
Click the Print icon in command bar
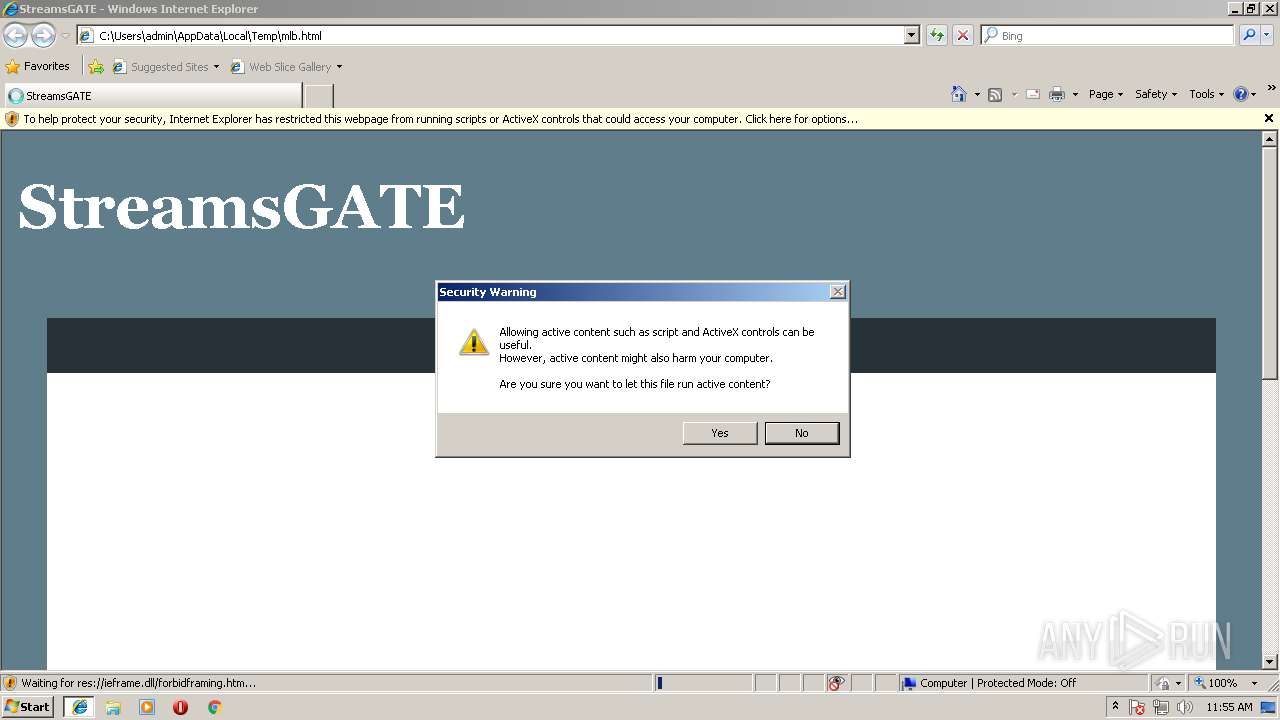click(x=1057, y=94)
